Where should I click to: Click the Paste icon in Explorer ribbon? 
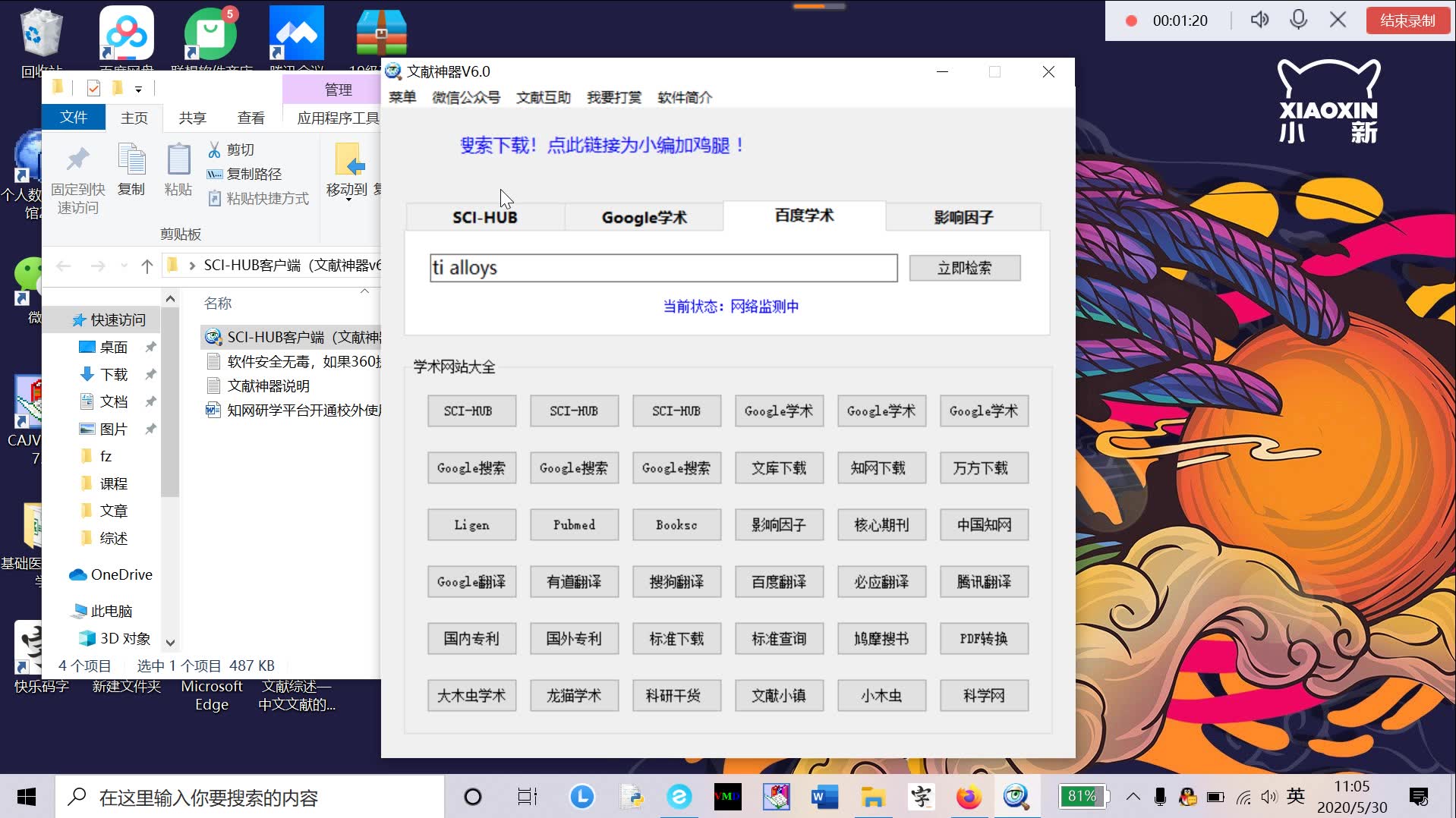tap(178, 160)
